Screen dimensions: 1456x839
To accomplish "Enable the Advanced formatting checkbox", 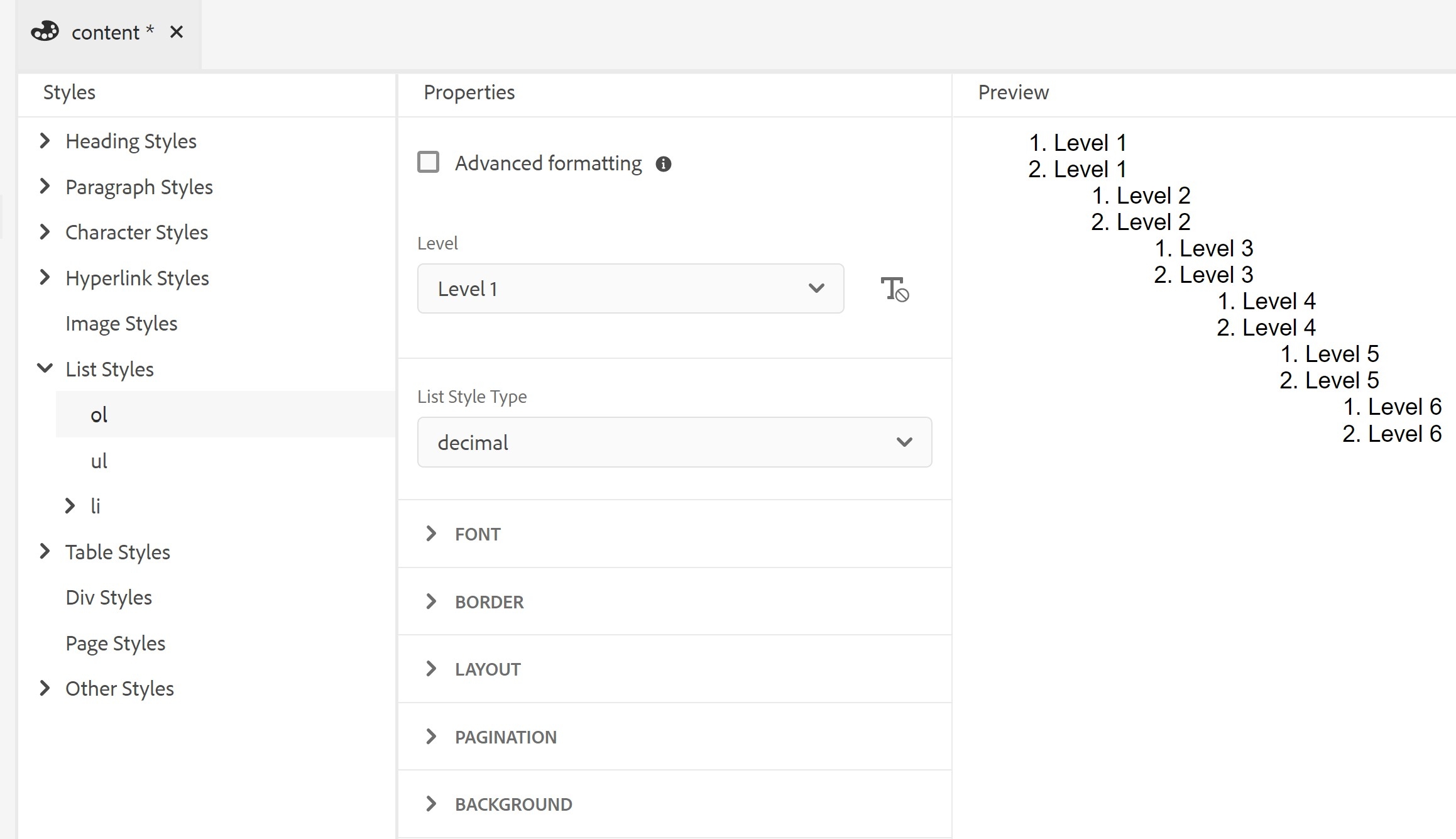I will [428, 162].
